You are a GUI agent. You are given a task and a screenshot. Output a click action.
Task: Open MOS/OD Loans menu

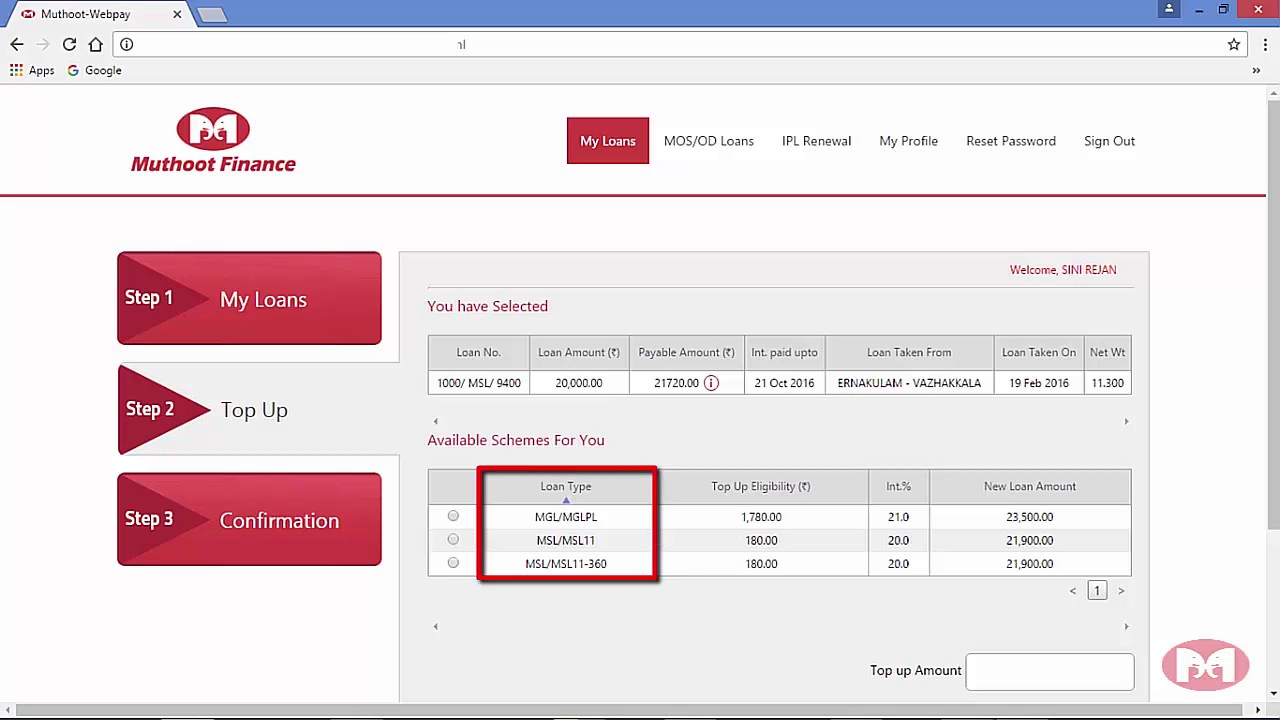709,141
